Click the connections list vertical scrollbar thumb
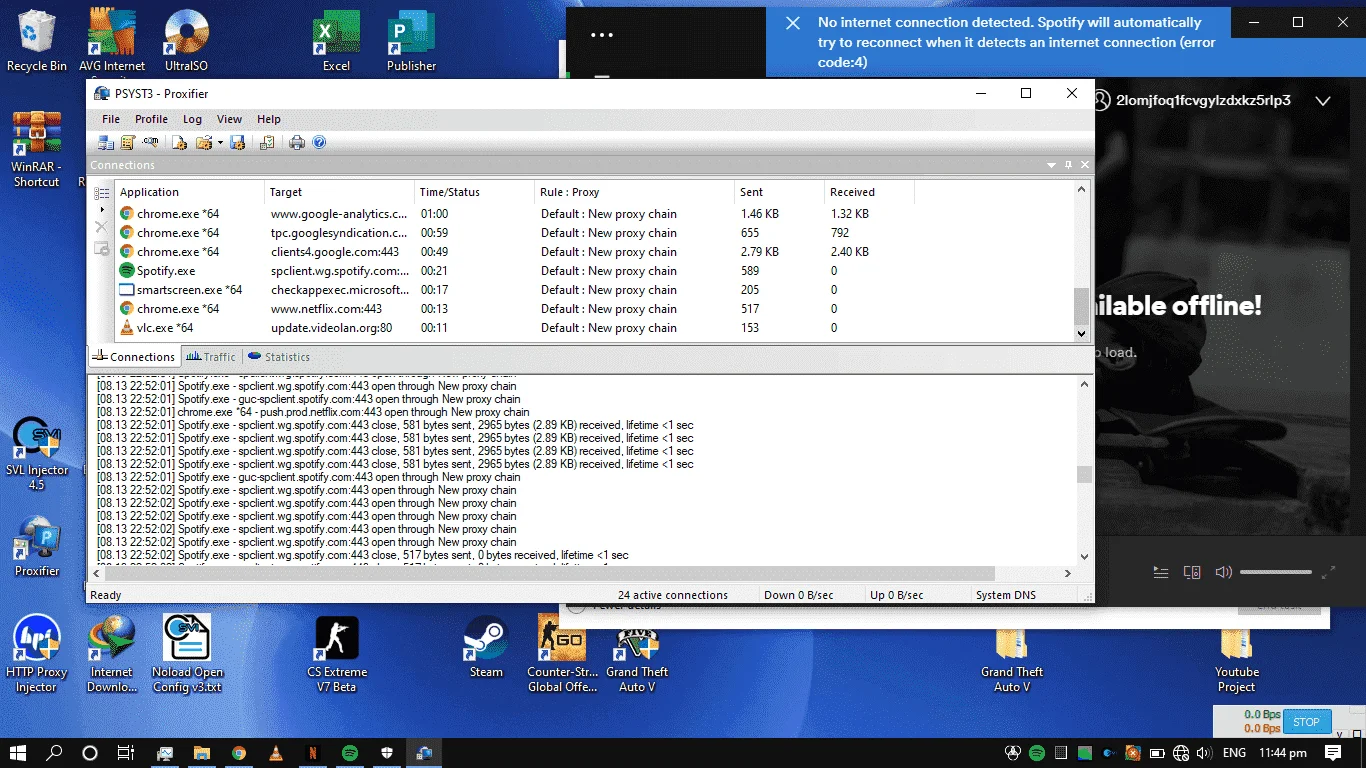The height and width of the screenshot is (768, 1366). coord(1081,304)
